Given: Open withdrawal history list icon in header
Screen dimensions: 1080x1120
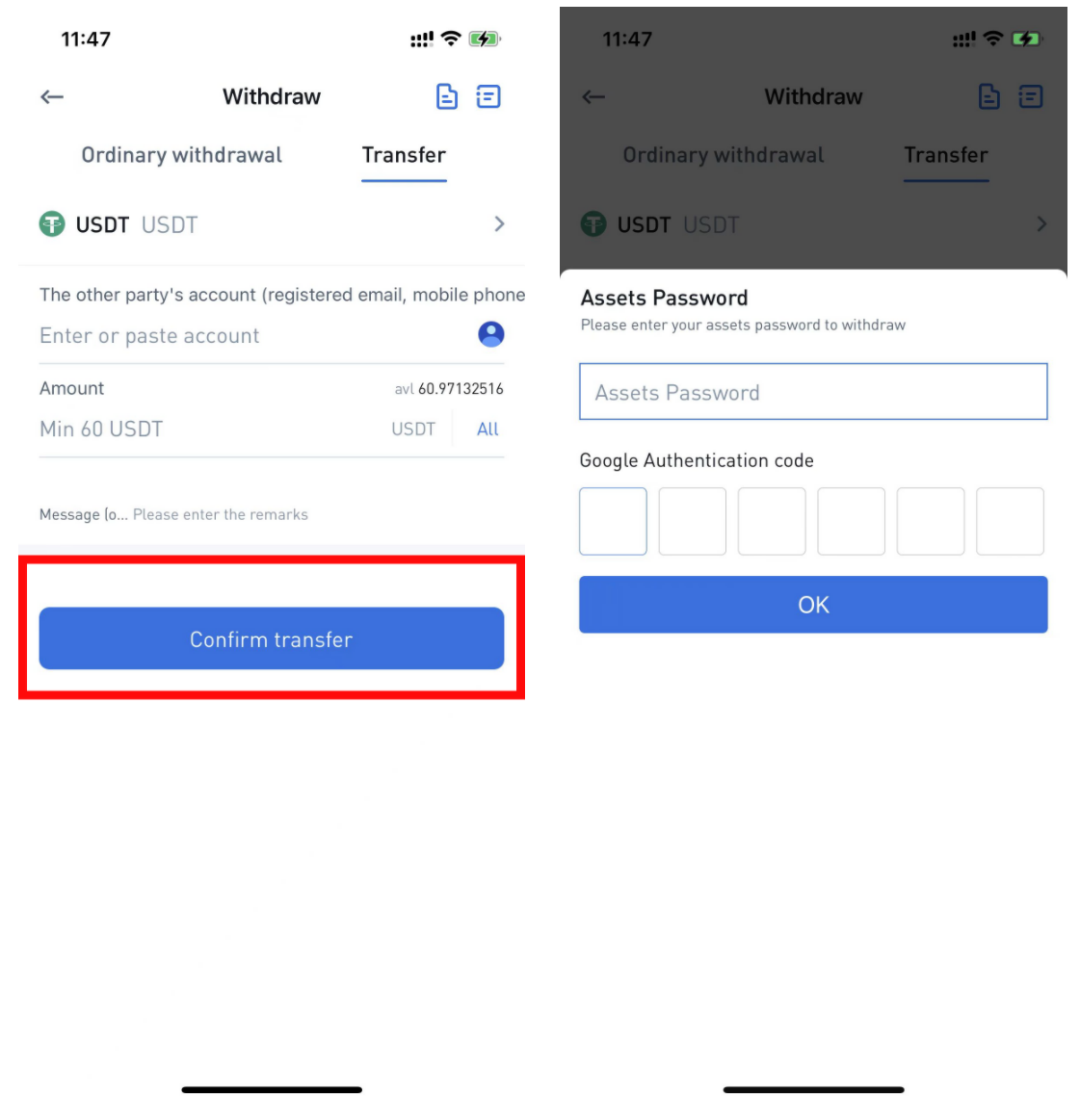Looking at the screenshot, I should (488, 96).
